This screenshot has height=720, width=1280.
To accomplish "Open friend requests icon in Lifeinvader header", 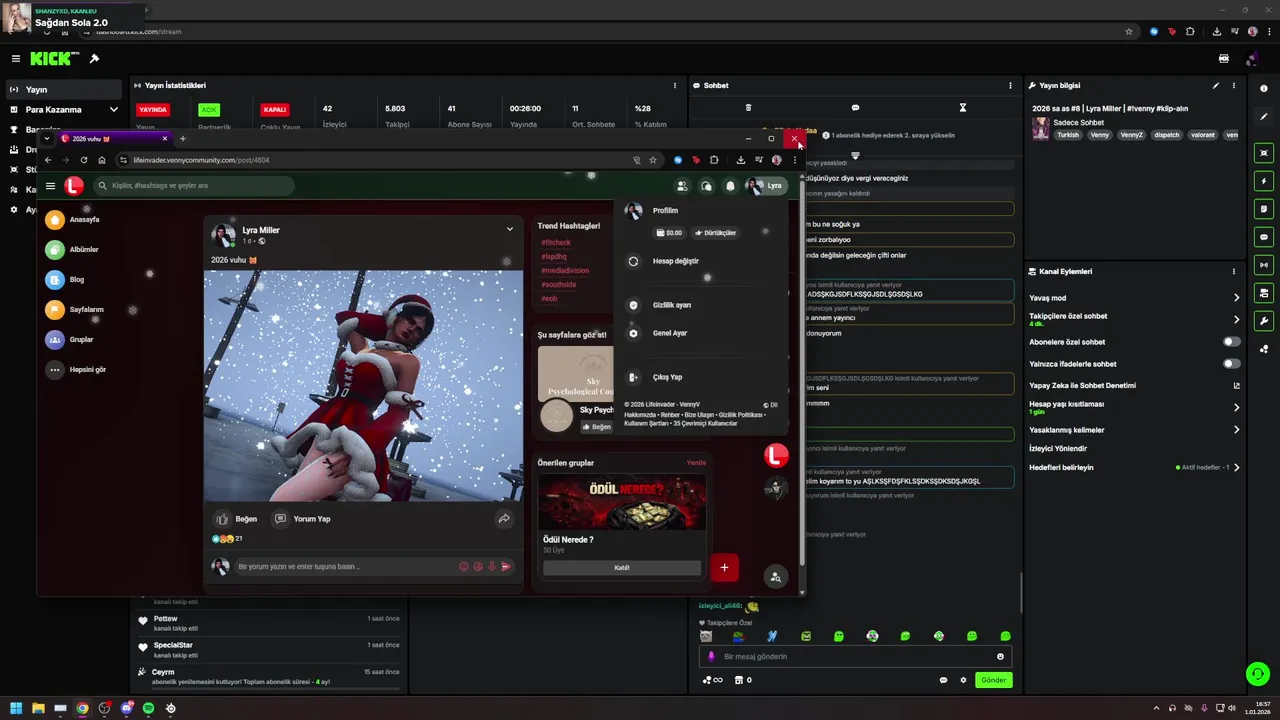I will (x=682, y=186).
